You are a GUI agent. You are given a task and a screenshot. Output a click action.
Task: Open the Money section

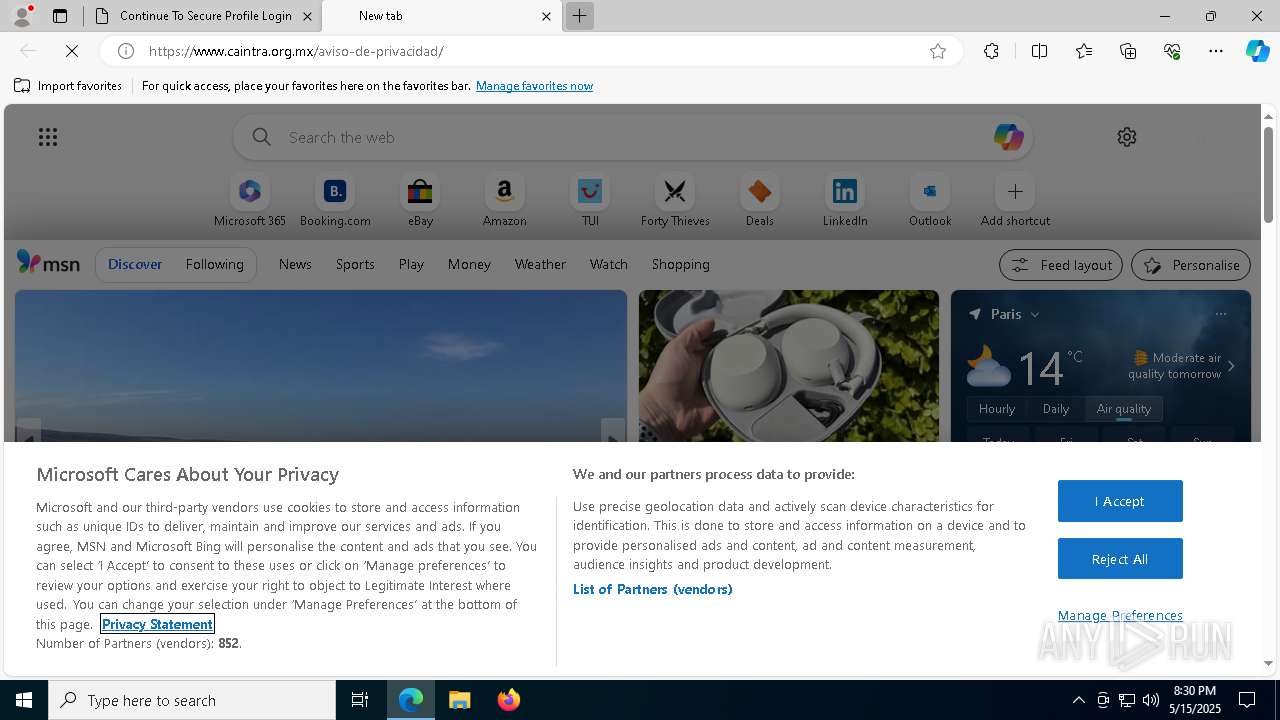pos(469,264)
